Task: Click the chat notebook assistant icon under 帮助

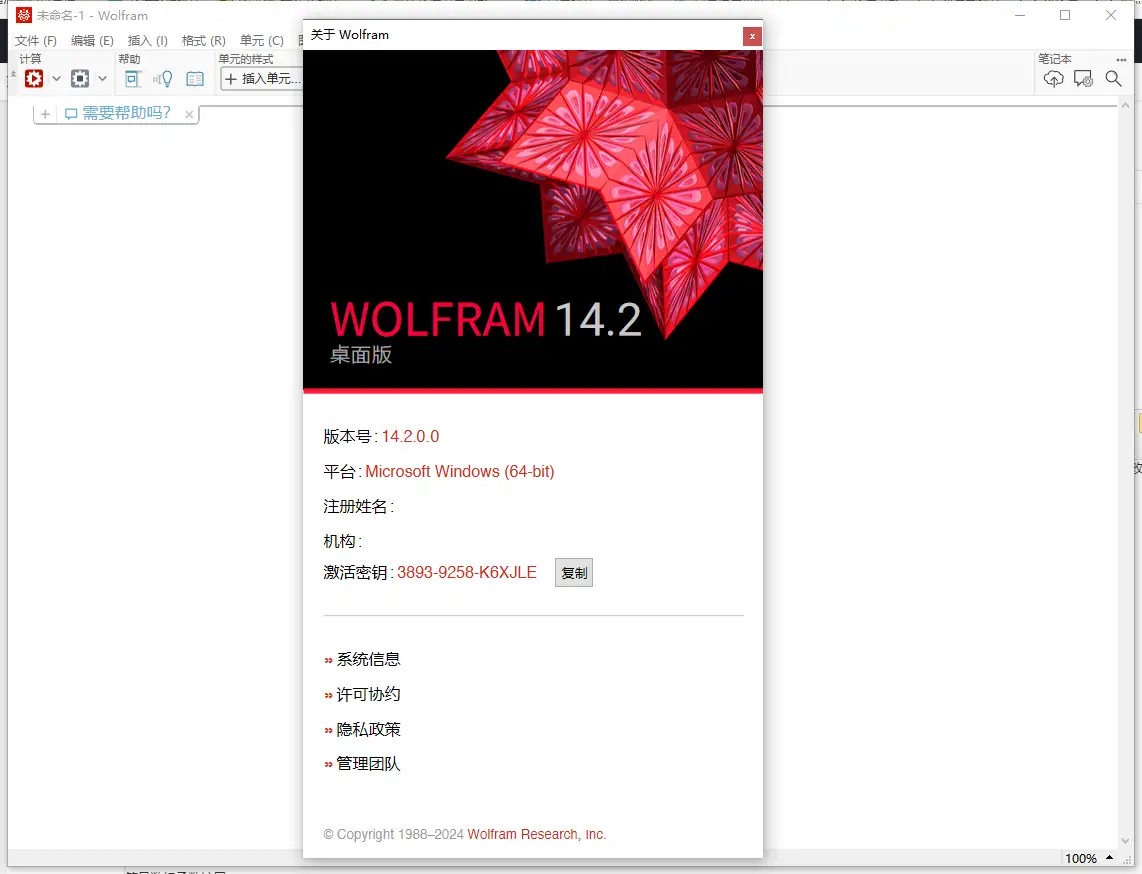Action: pos(132,79)
